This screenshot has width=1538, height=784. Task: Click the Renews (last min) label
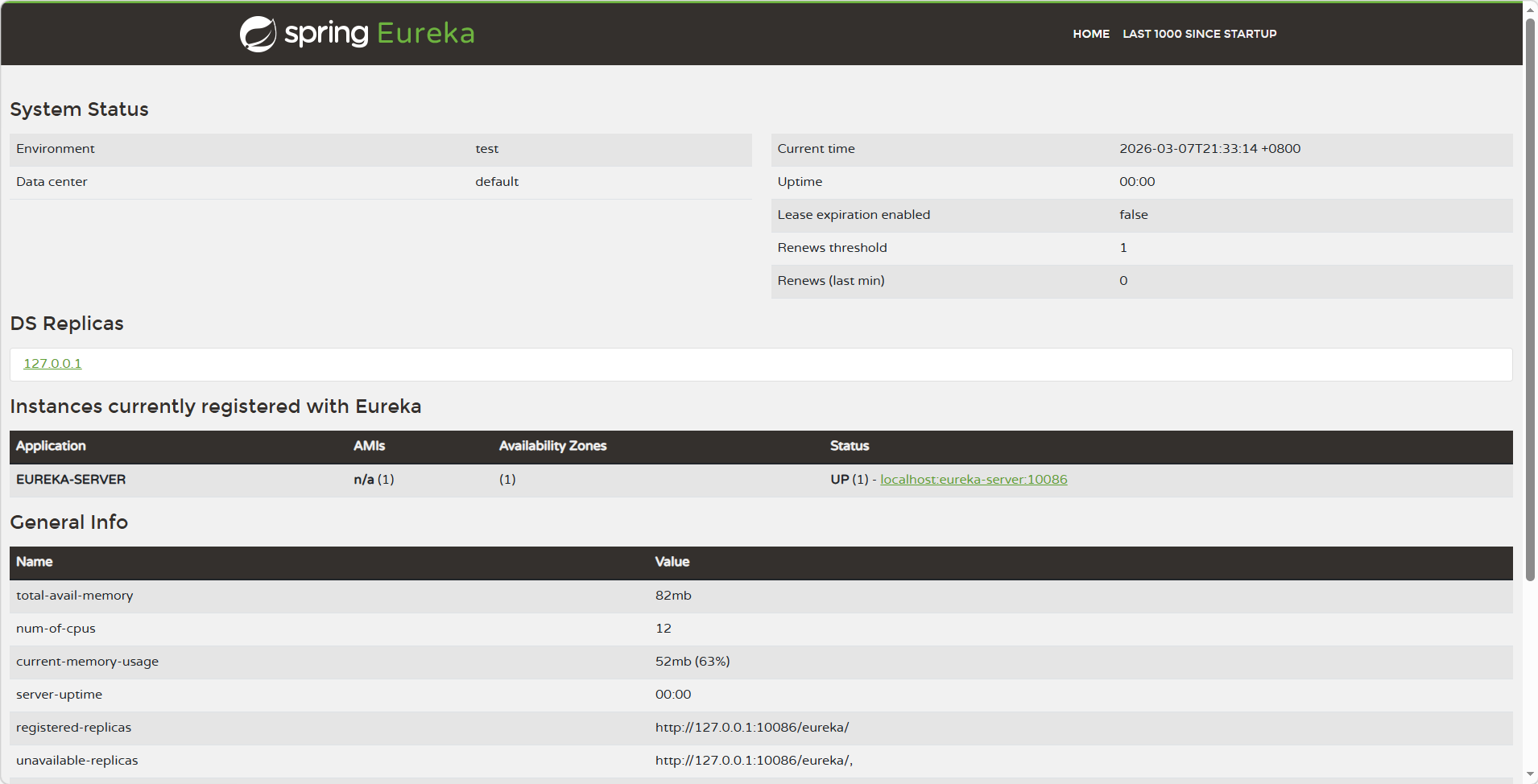pos(830,281)
